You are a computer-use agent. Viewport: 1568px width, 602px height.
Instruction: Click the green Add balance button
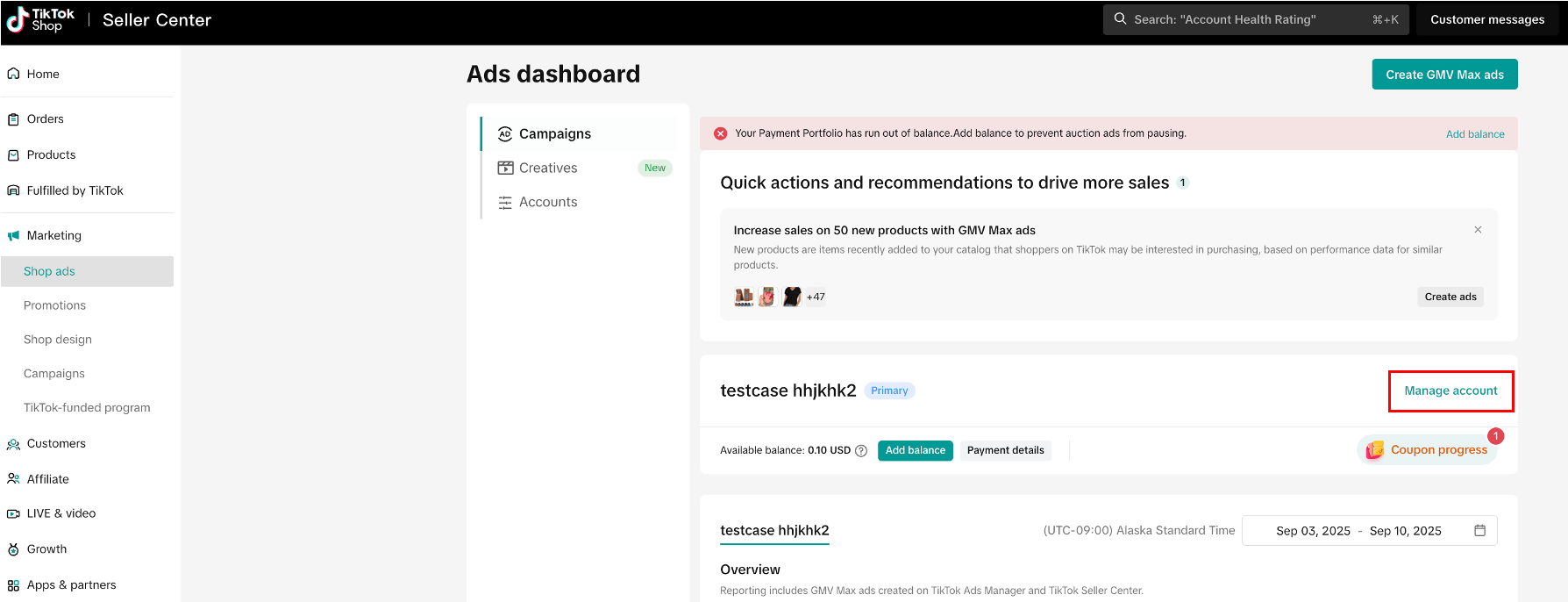pos(915,450)
